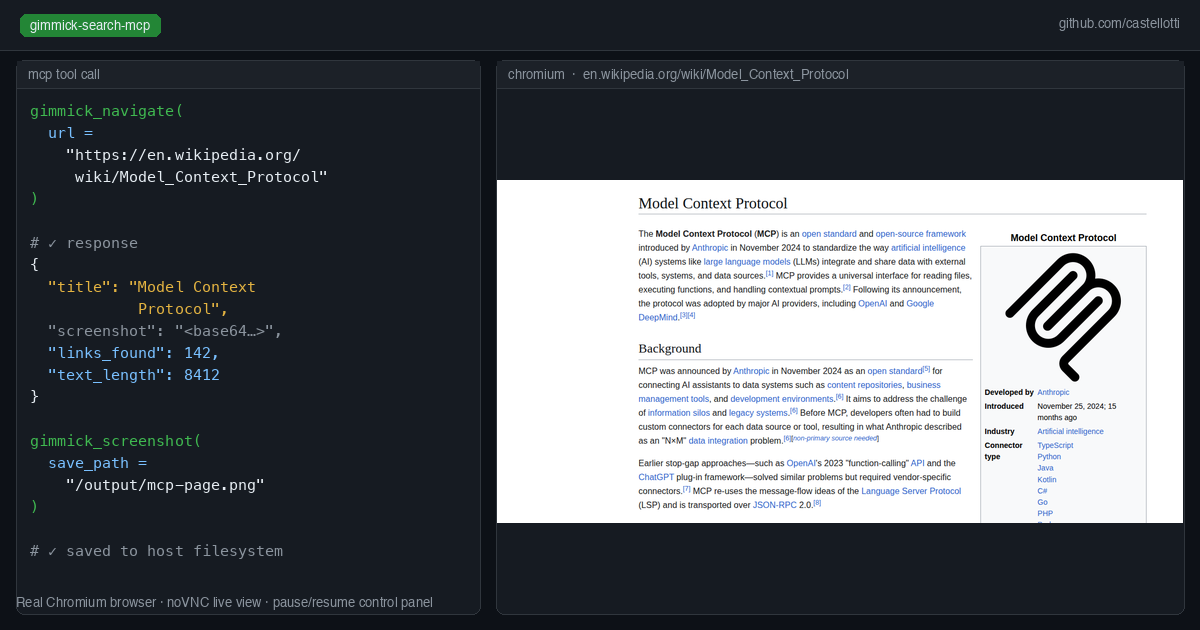Click the MCP logo in the infobox

[x=1063, y=313]
